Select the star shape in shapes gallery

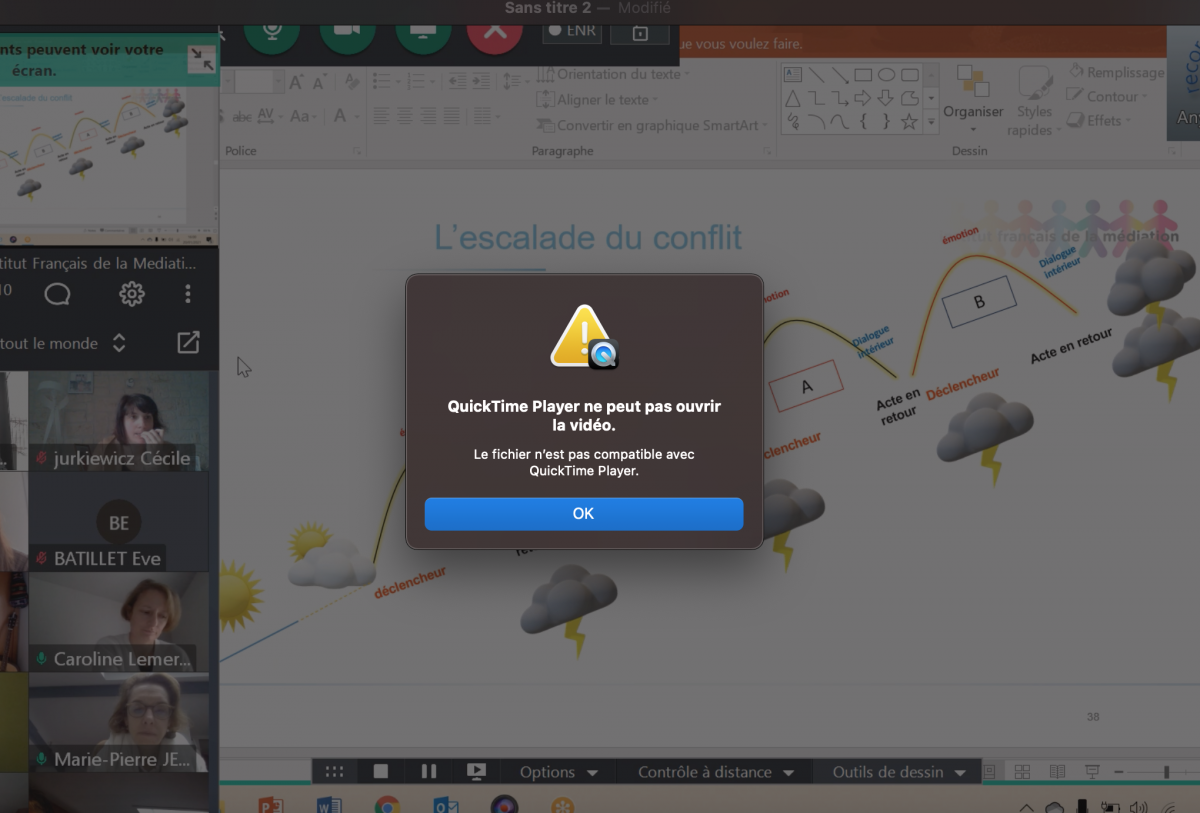tap(909, 122)
